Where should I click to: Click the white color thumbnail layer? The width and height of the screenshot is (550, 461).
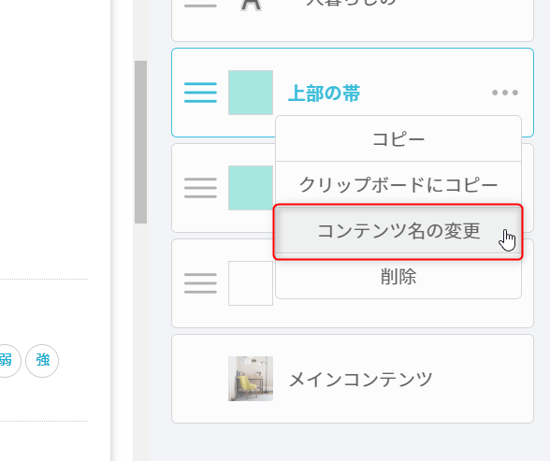coord(250,283)
